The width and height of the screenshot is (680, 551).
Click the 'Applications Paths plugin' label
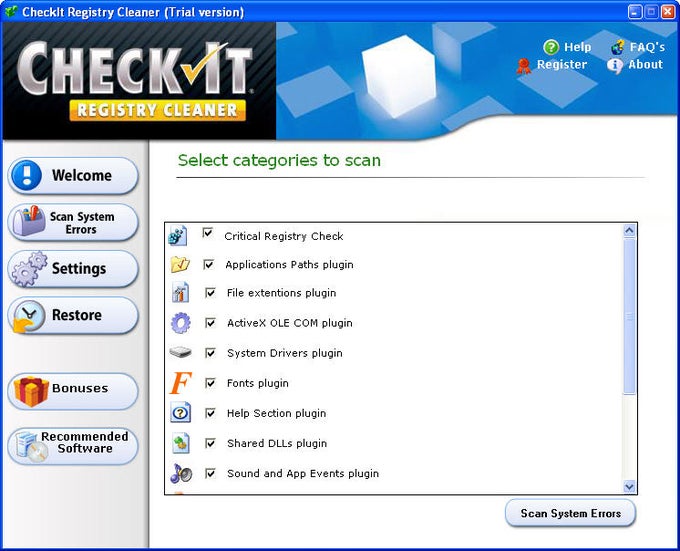coord(289,264)
